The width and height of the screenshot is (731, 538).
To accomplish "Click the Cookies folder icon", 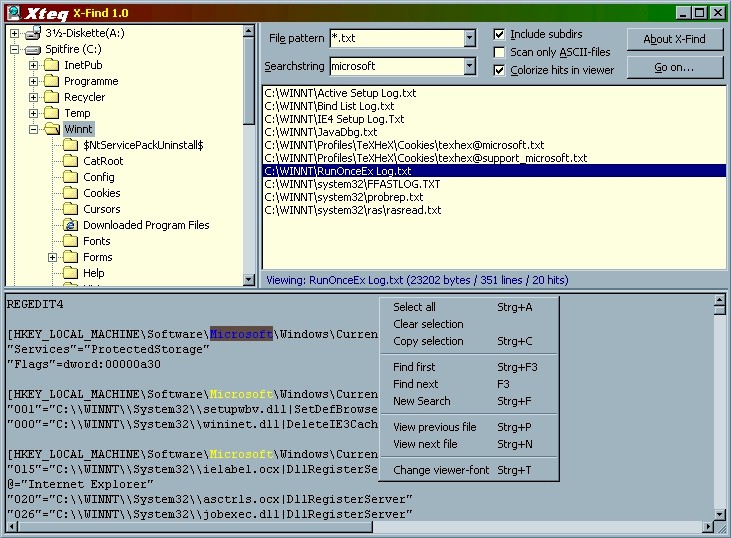I will click(x=70, y=193).
